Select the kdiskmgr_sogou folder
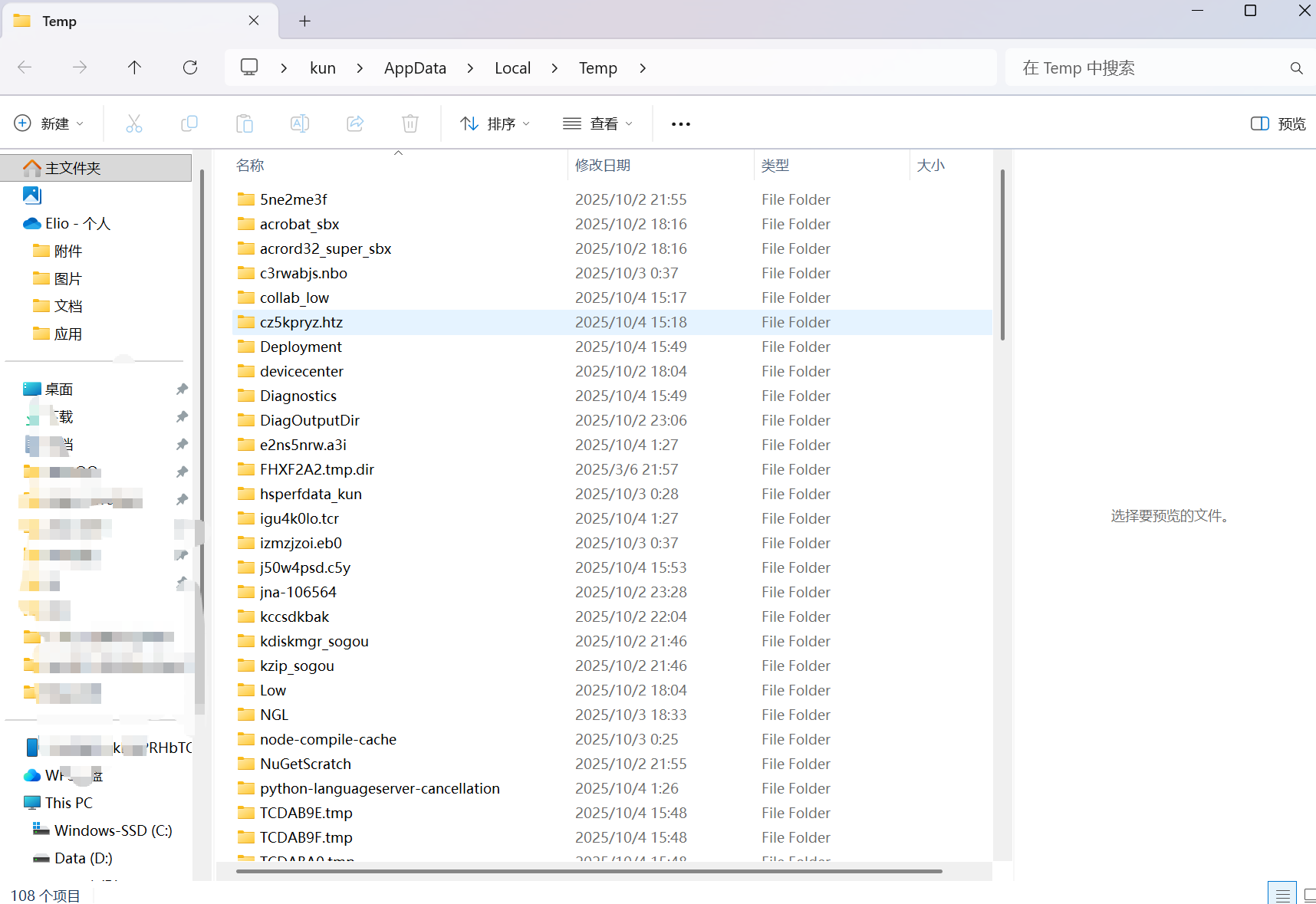 612,641
